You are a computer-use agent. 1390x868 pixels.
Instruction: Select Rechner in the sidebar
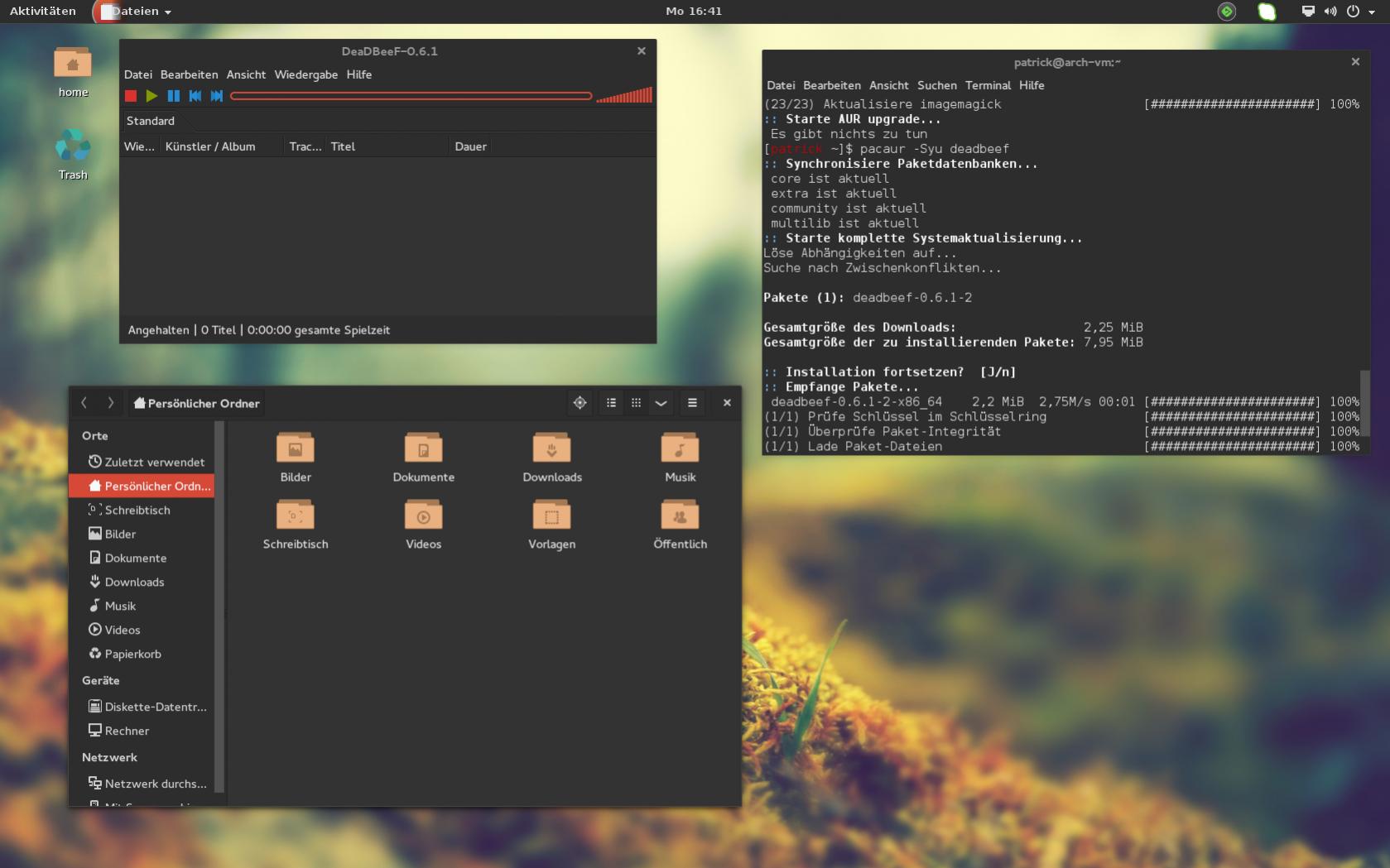pyautogui.click(x=142, y=731)
